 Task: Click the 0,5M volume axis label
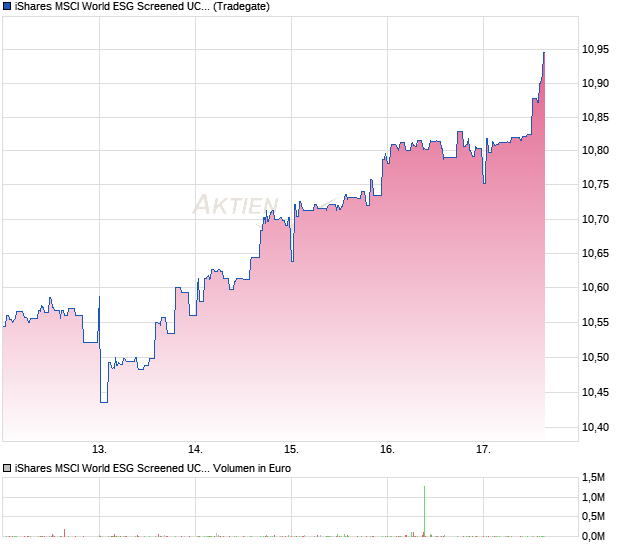(593, 516)
